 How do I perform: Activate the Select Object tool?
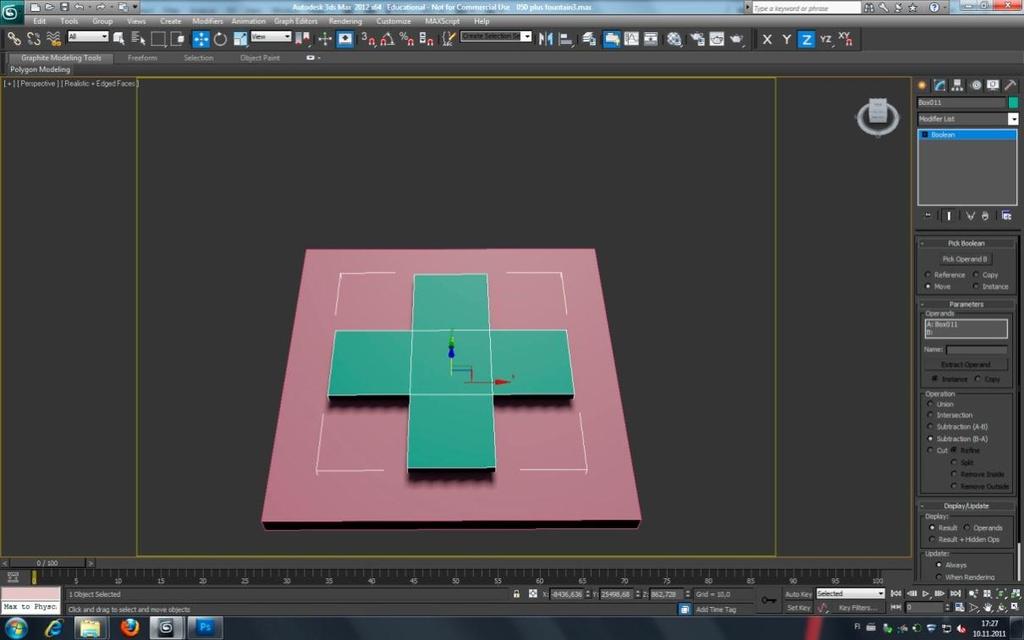coord(119,39)
